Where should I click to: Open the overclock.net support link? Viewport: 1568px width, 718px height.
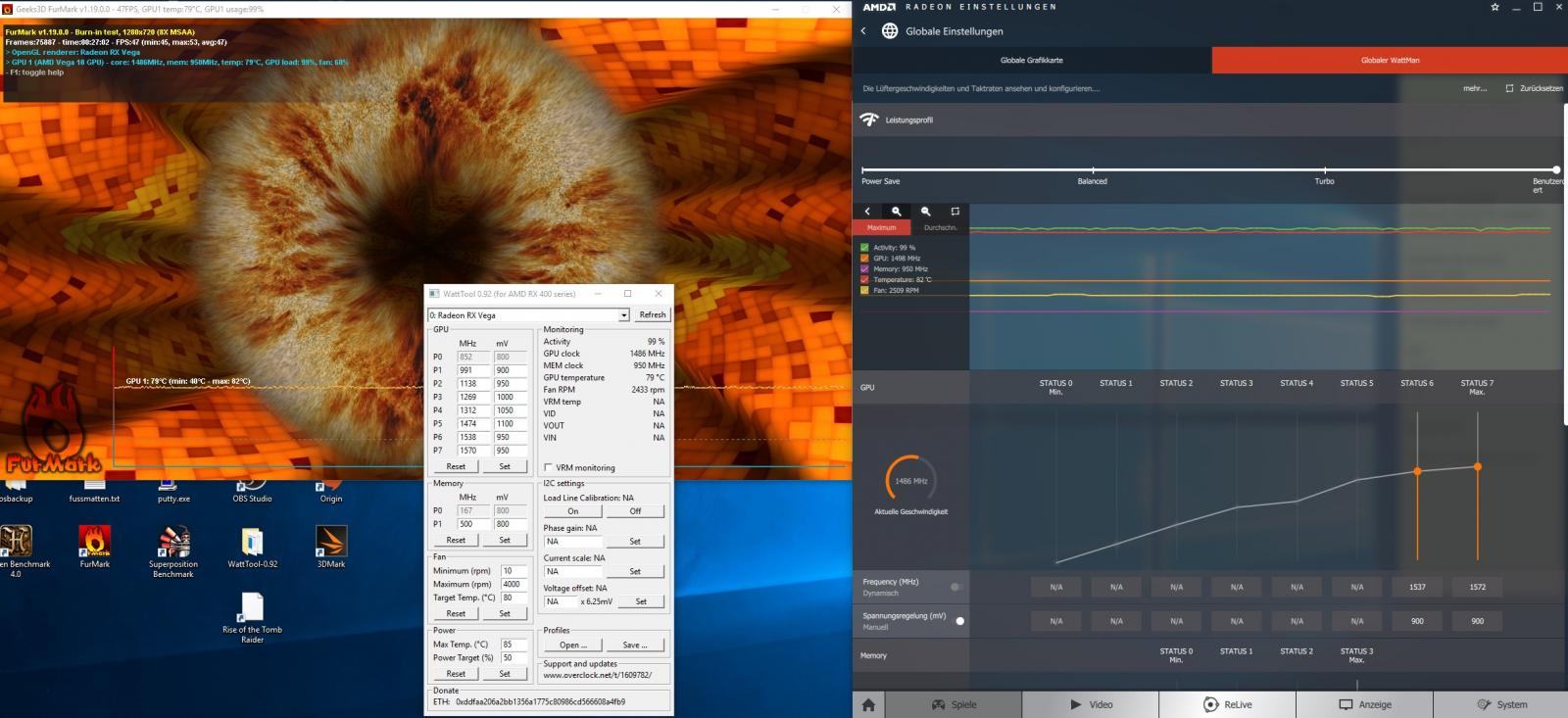(x=597, y=675)
